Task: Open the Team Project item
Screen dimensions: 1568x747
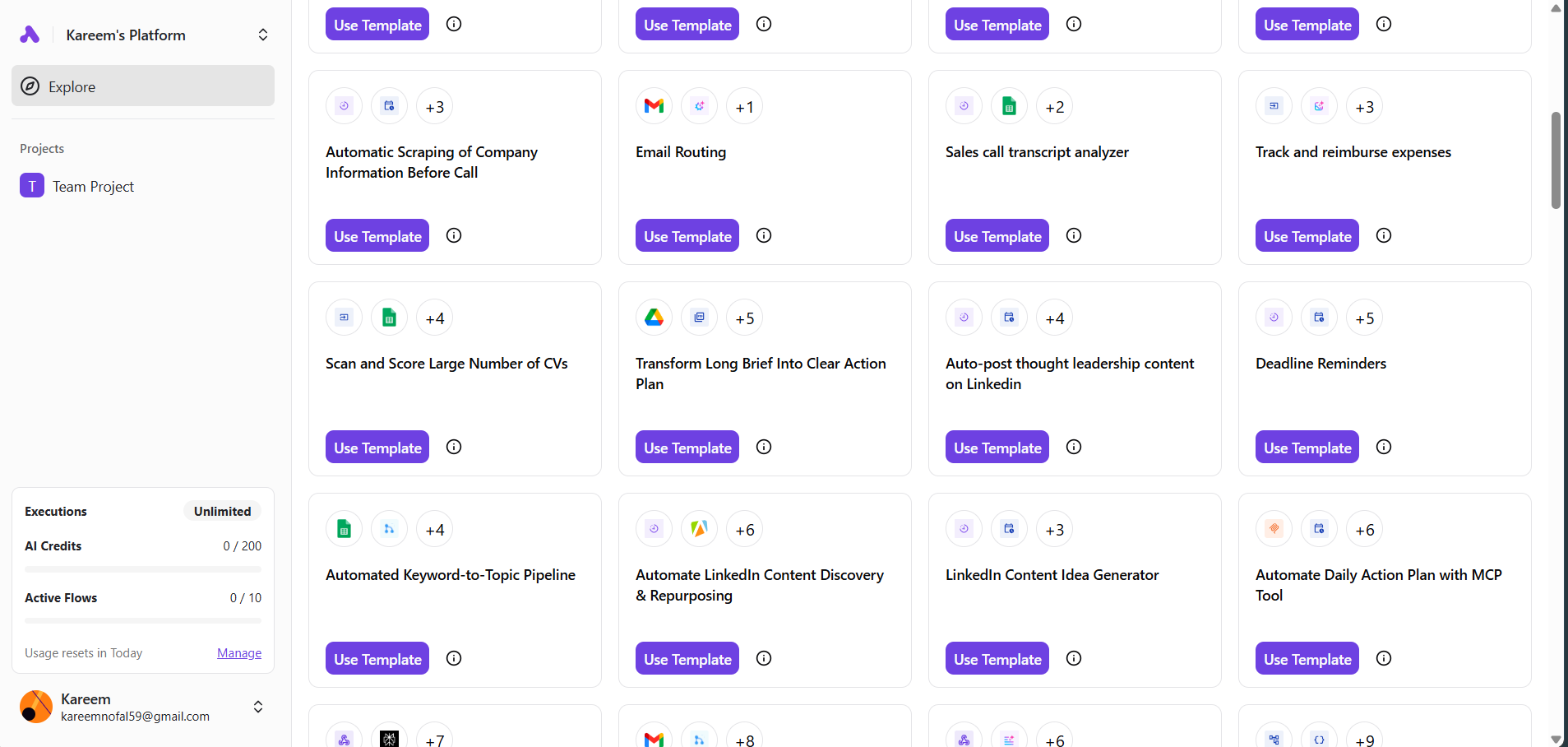Action: coord(93,187)
